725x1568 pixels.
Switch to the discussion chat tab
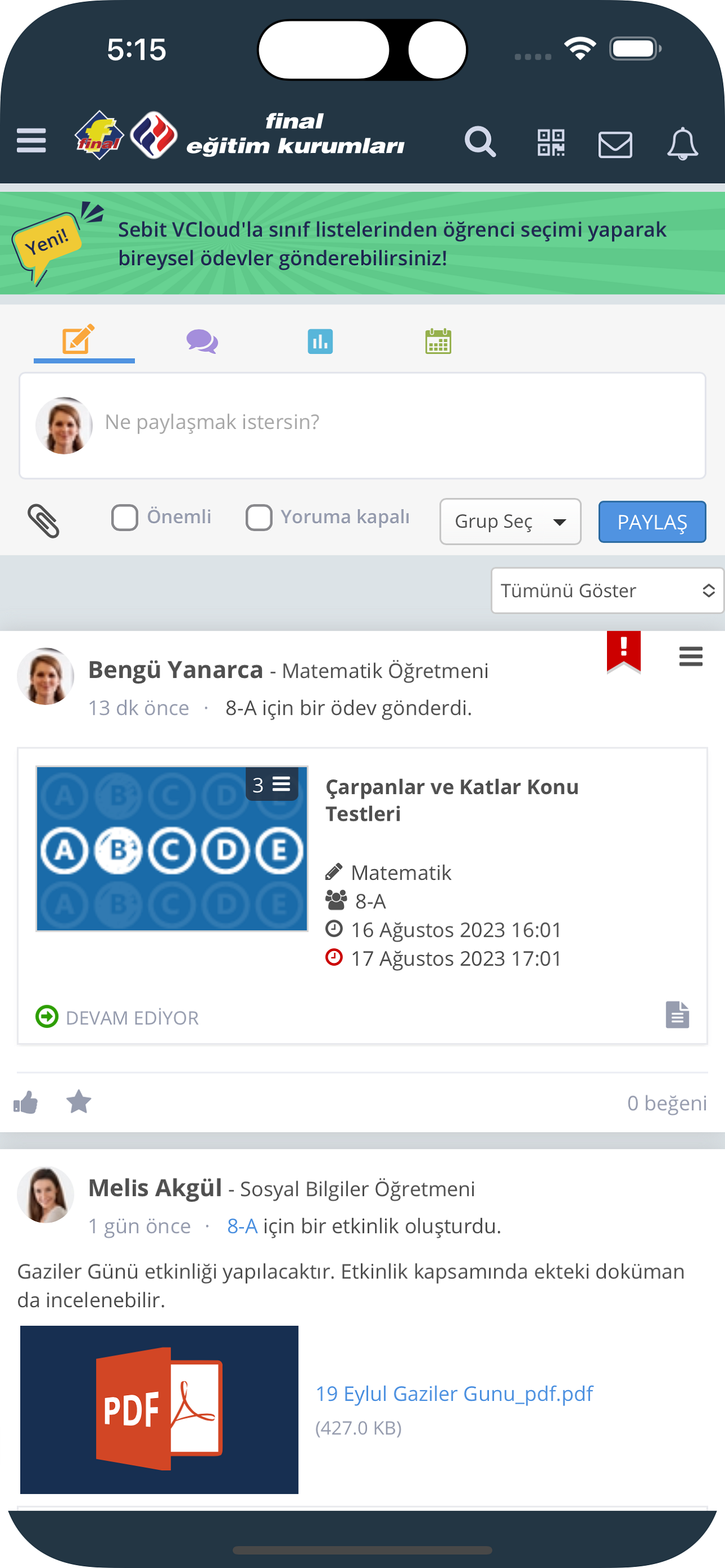[x=202, y=341]
